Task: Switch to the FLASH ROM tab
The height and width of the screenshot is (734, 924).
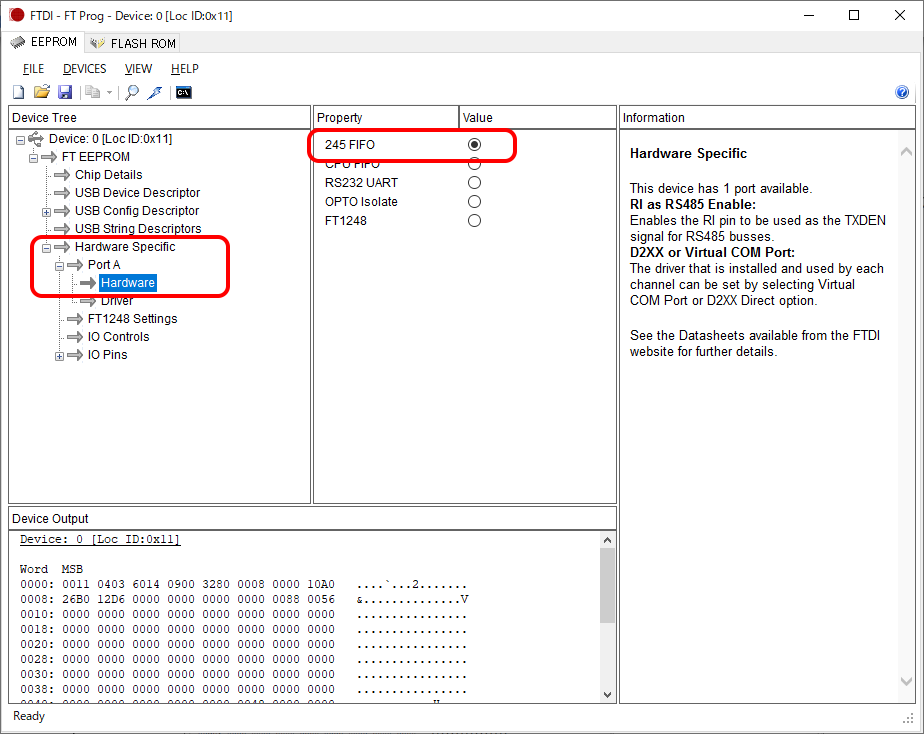Action: pyautogui.click(x=133, y=43)
